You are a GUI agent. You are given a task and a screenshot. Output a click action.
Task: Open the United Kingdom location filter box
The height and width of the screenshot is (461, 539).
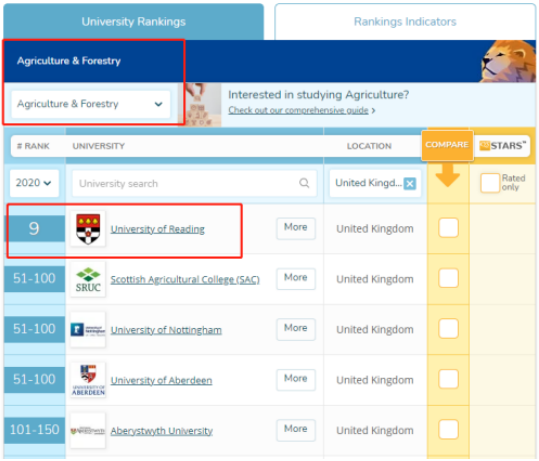[x=375, y=183]
